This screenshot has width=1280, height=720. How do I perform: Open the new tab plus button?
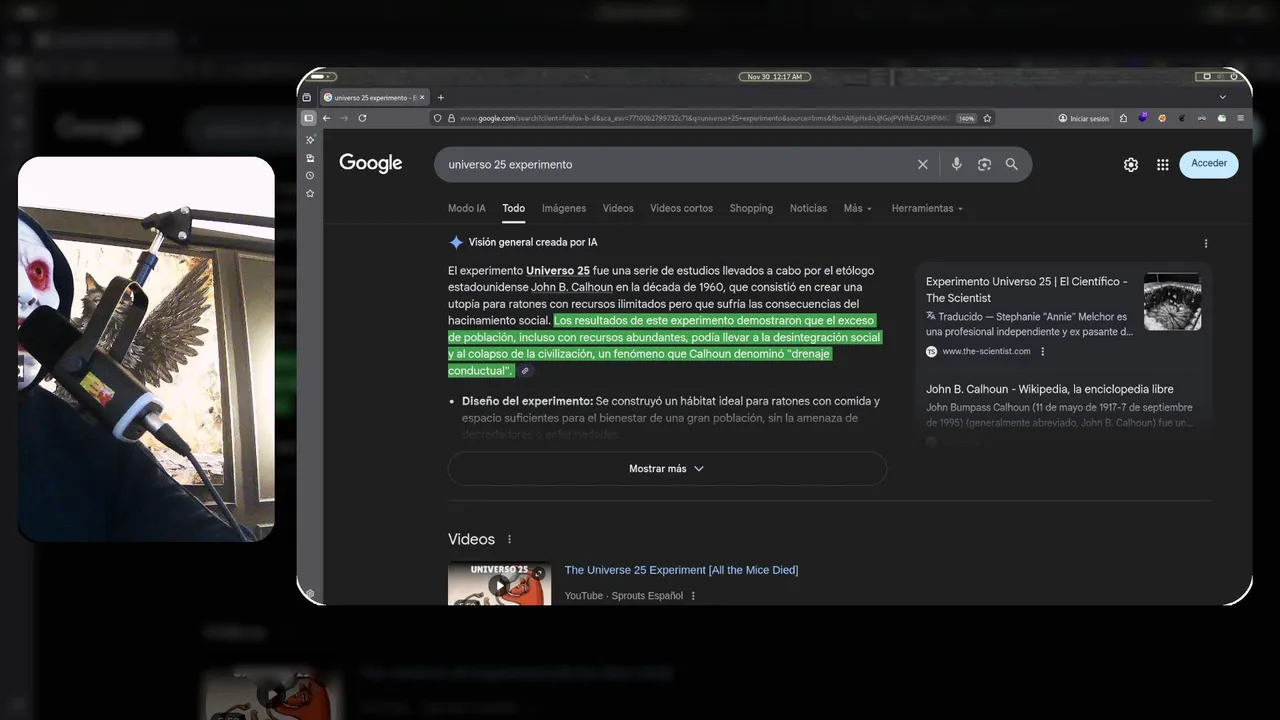tap(440, 97)
